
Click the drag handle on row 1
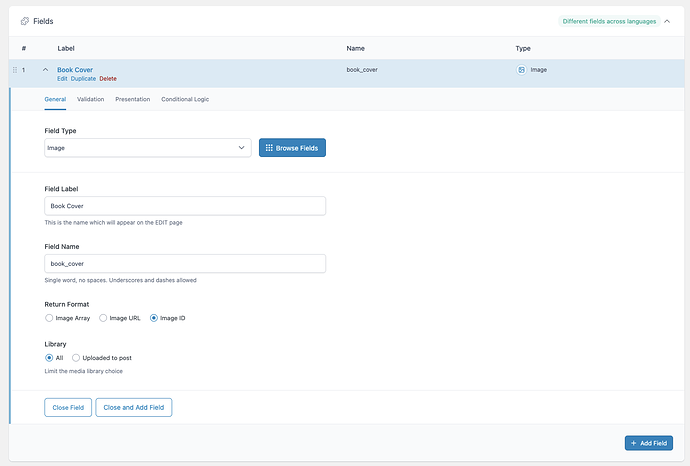coord(14,70)
